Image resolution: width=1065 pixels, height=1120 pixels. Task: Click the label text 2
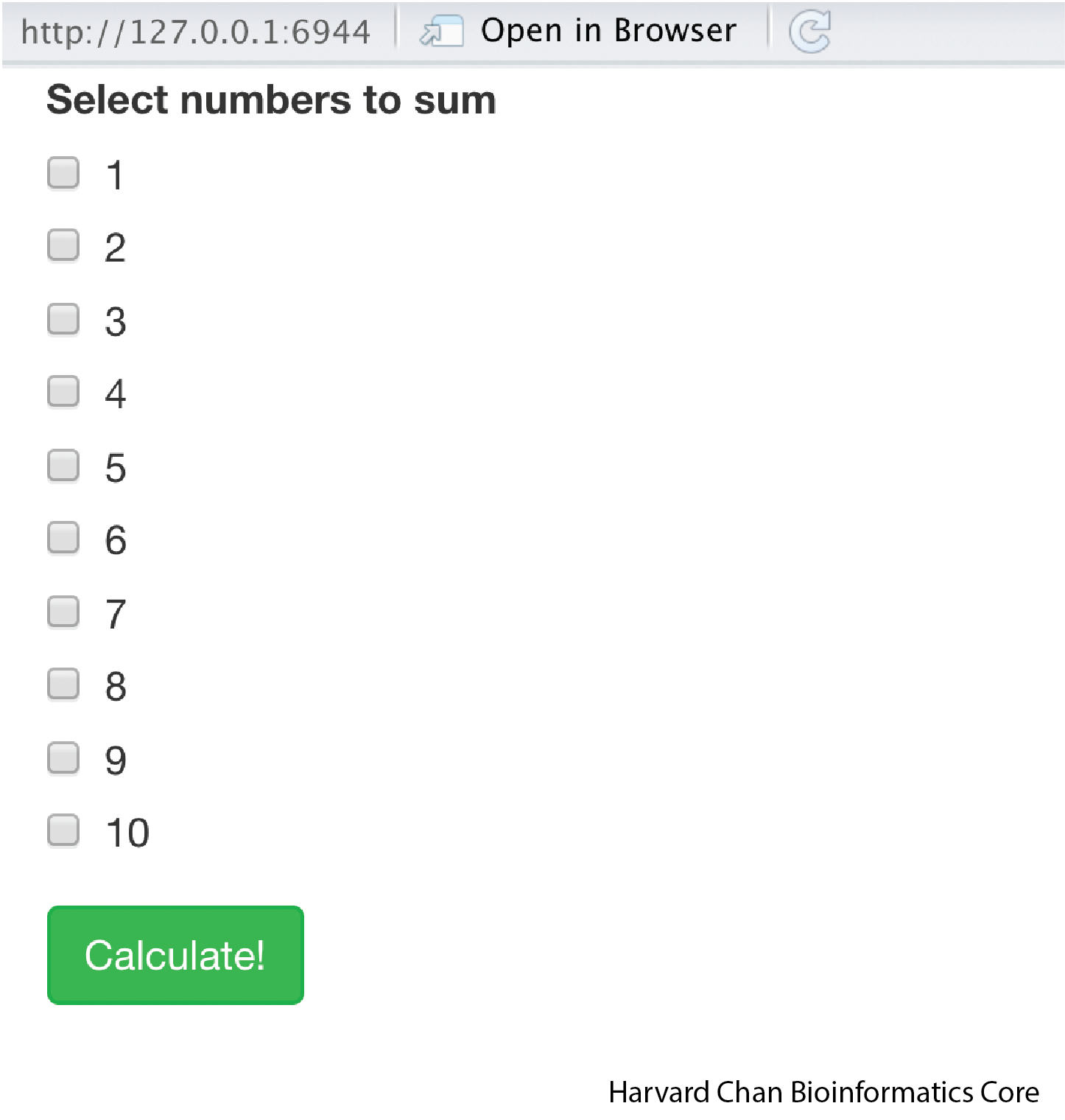coord(116,248)
